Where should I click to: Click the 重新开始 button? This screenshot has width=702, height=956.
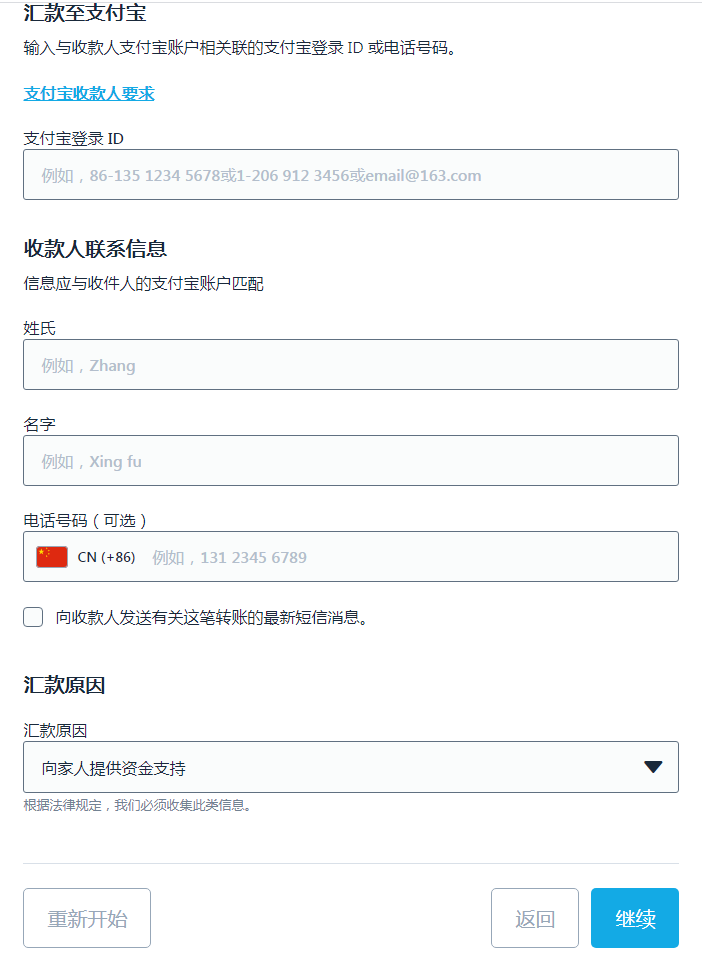click(87, 918)
